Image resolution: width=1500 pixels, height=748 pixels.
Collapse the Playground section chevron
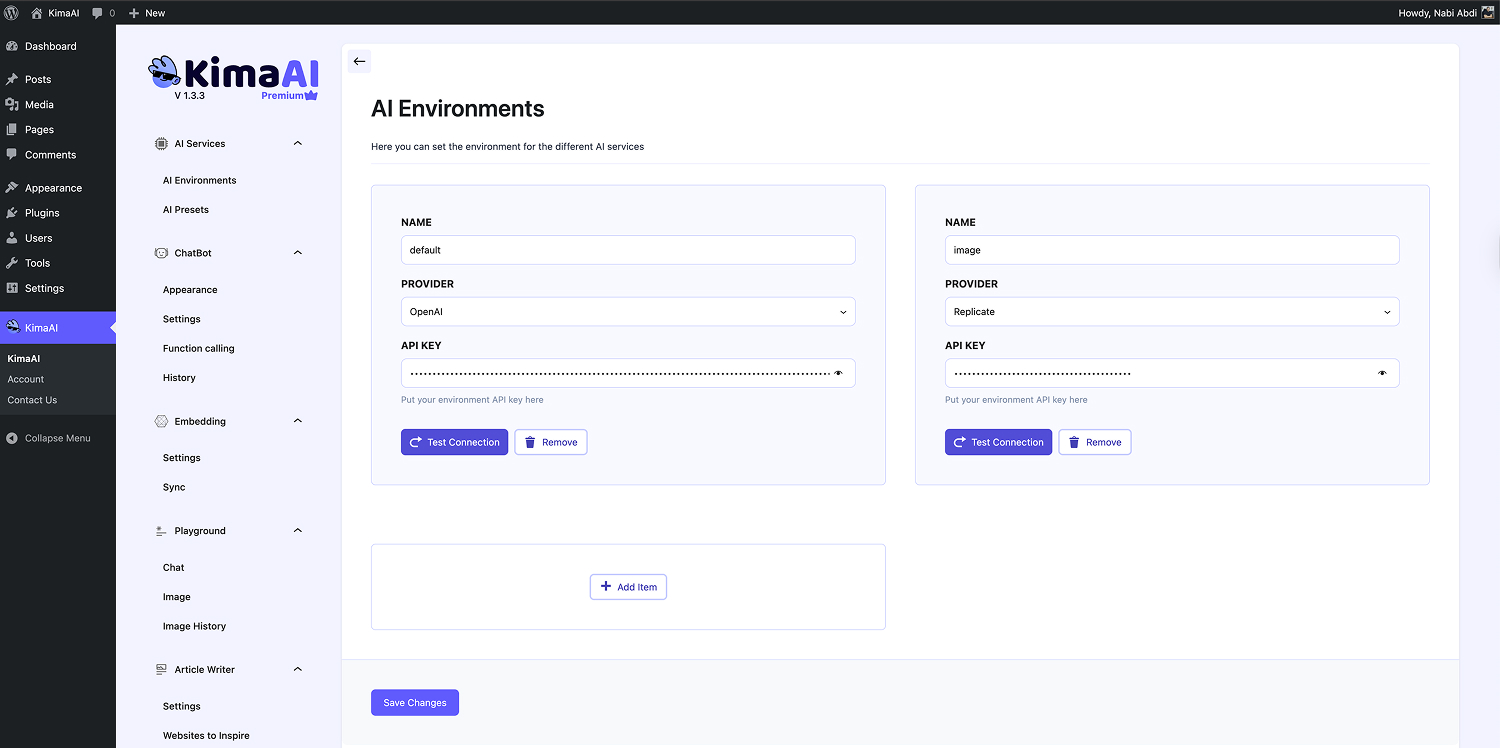[297, 531]
